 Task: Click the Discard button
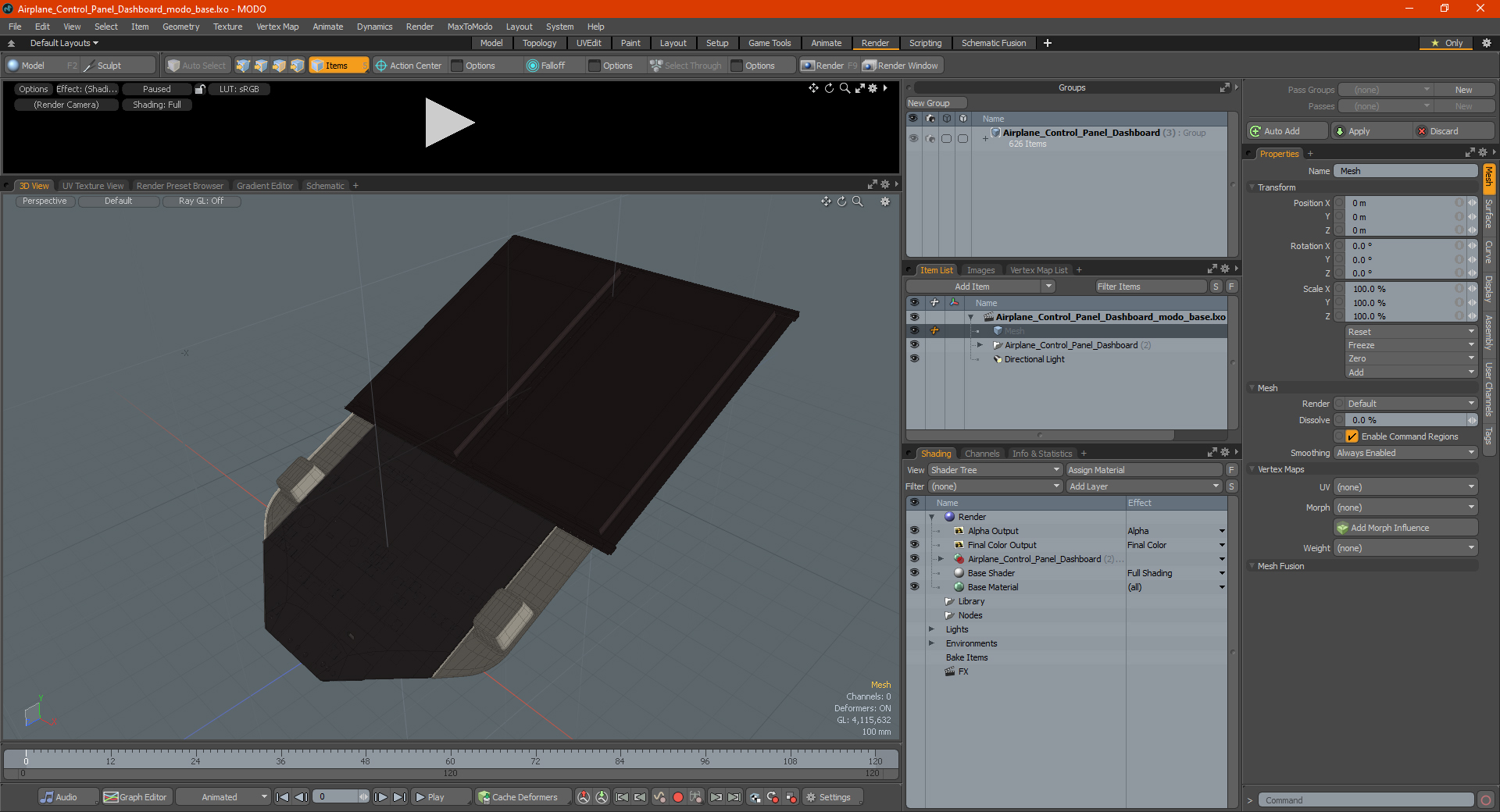pos(1454,131)
